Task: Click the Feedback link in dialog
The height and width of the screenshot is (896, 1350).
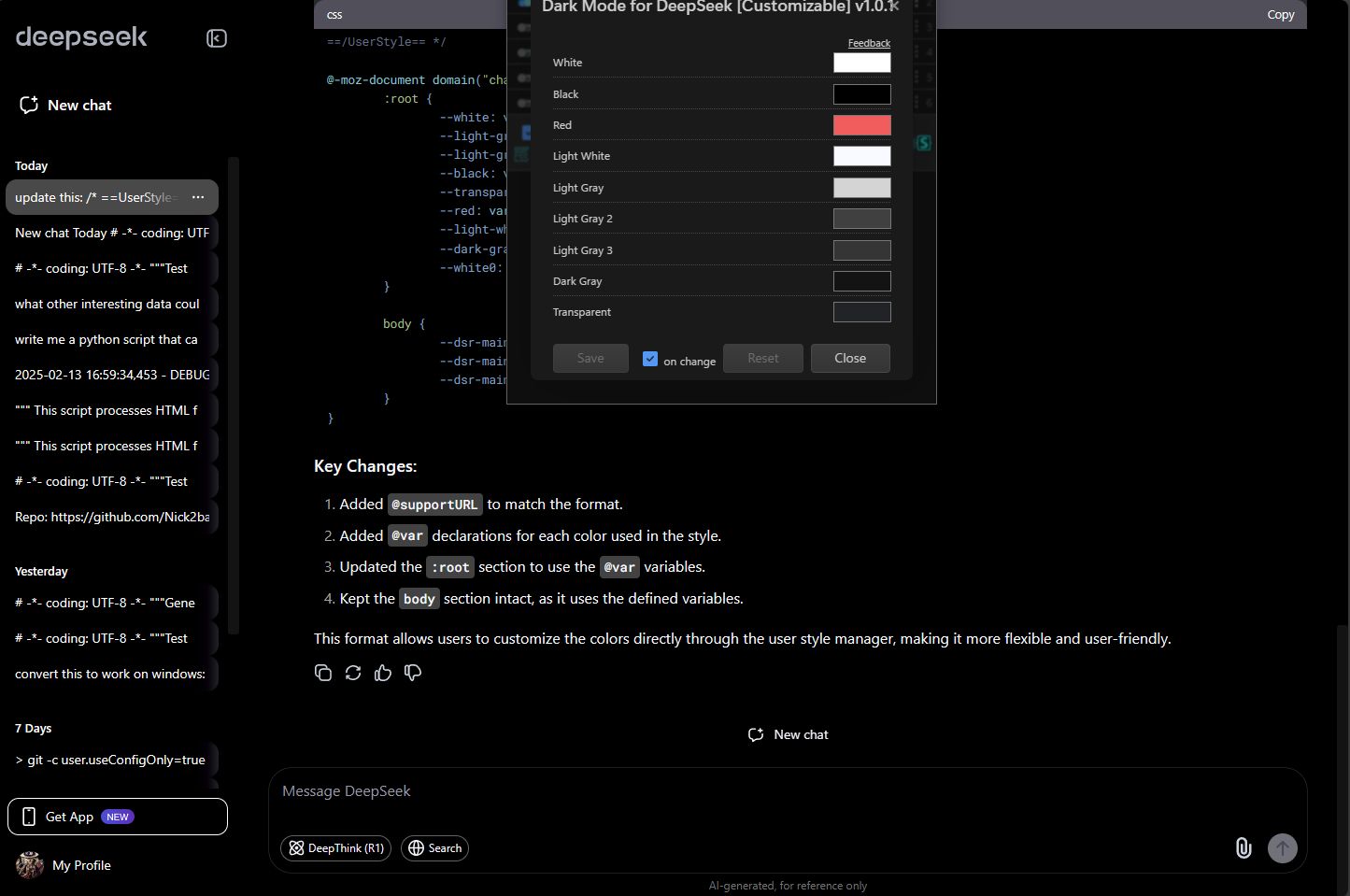Action: tap(869, 43)
